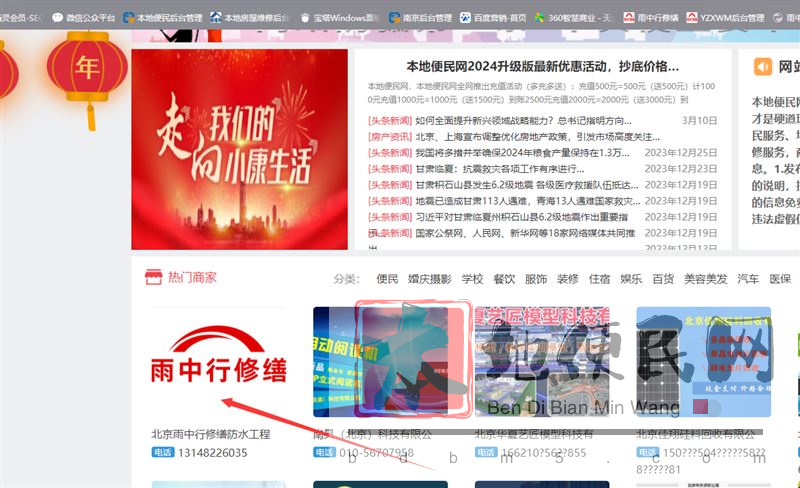Choose the 装修 category filter
800x488 pixels.
pyautogui.click(x=567, y=279)
